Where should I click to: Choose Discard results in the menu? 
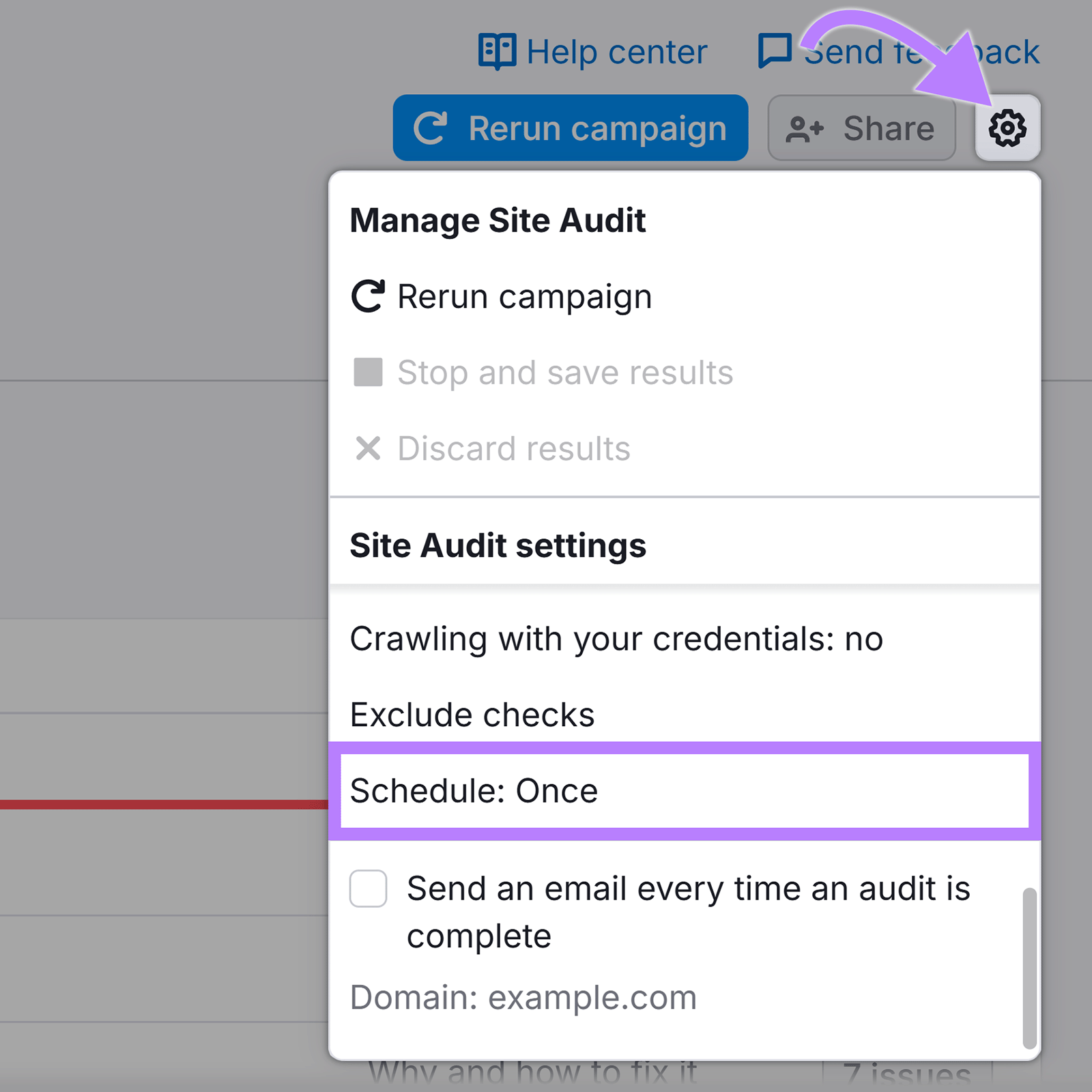click(513, 448)
